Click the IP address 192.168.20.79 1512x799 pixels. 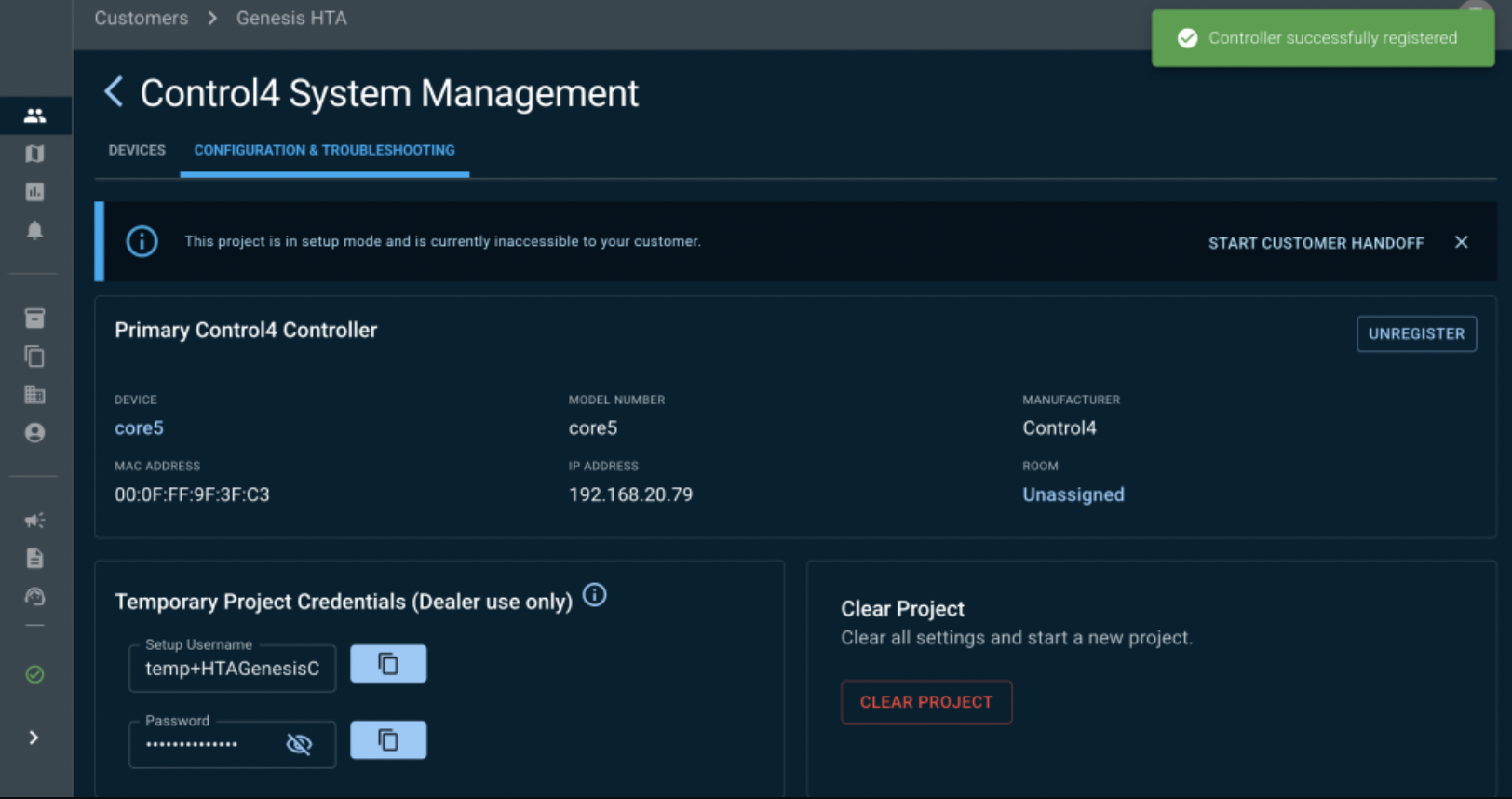click(x=630, y=494)
